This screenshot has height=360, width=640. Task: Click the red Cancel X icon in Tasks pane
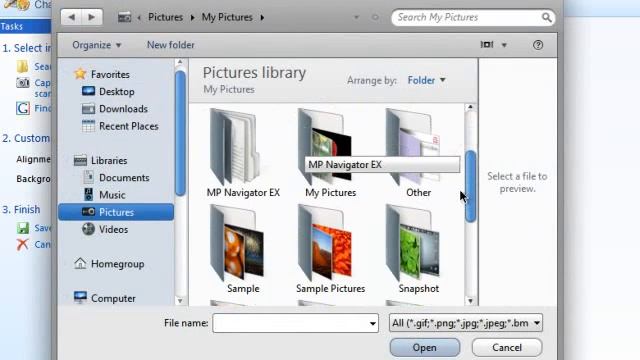point(22,244)
